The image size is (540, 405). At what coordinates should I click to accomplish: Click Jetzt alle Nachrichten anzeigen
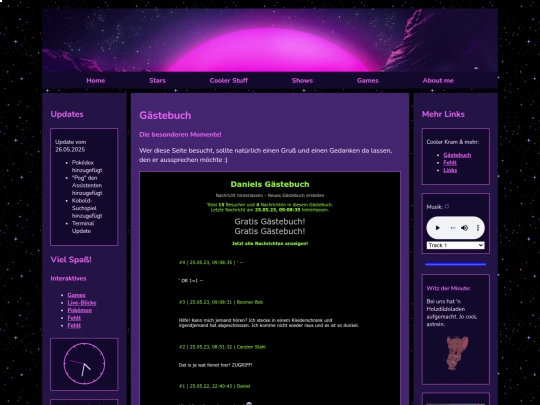(270, 243)
